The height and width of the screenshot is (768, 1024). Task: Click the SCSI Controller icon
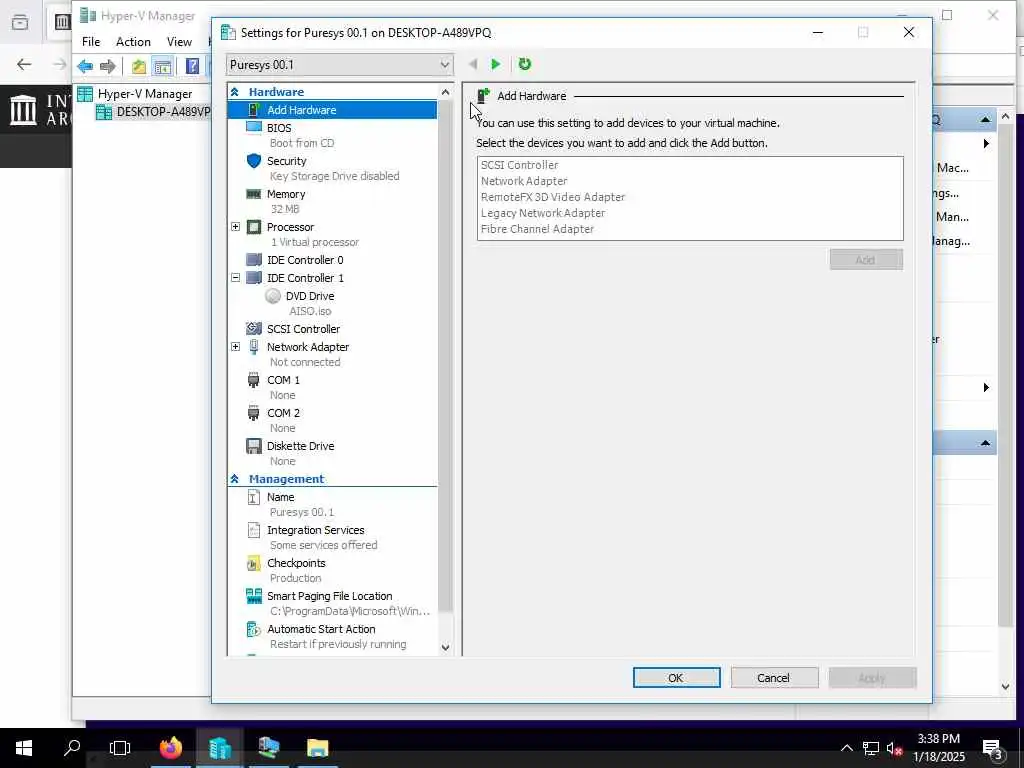coord(253,328)
